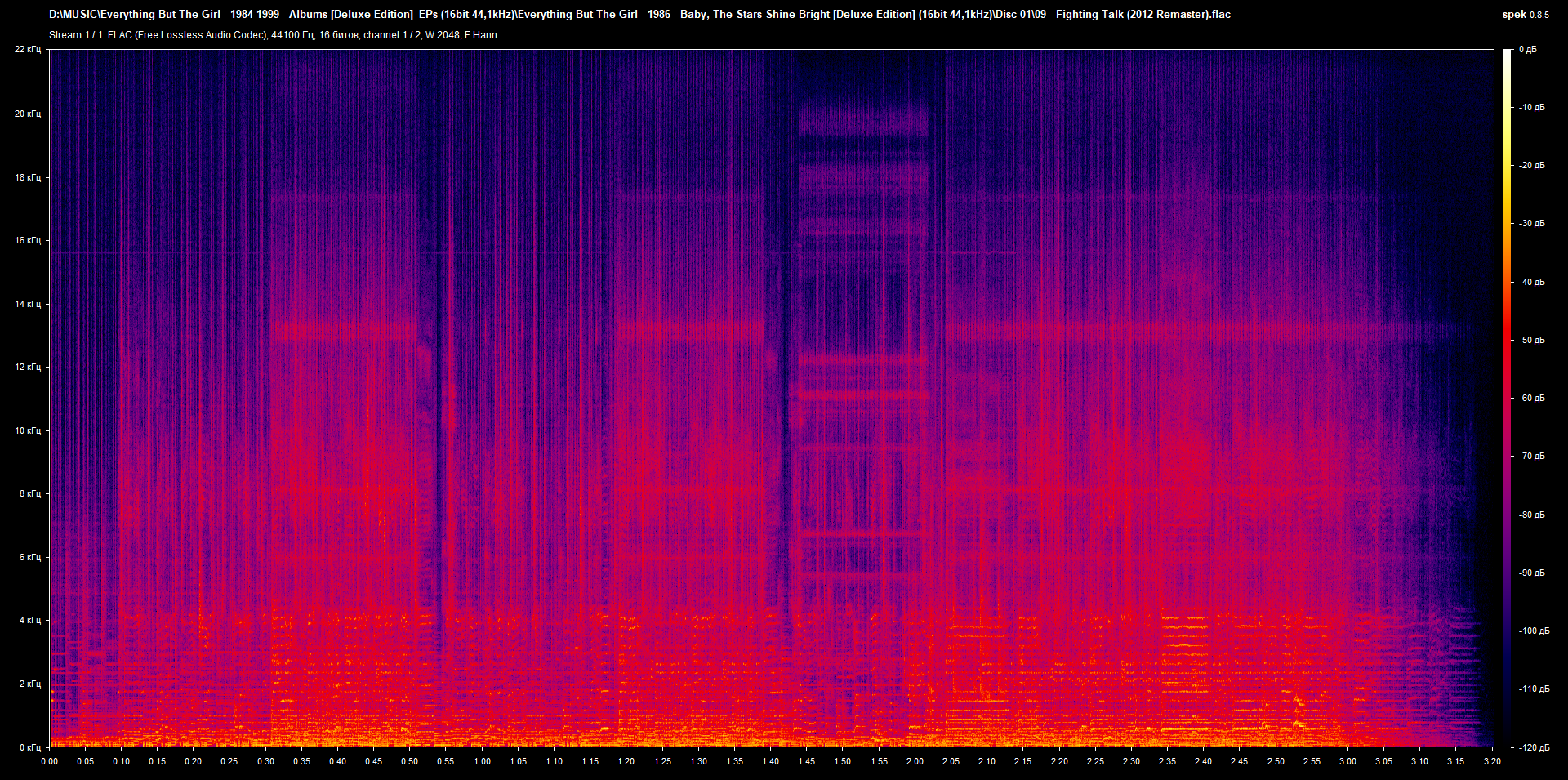Screen dimensions: 1568x780
Task: Click the '1:00' time axis marker
Action: pos(482,761)
